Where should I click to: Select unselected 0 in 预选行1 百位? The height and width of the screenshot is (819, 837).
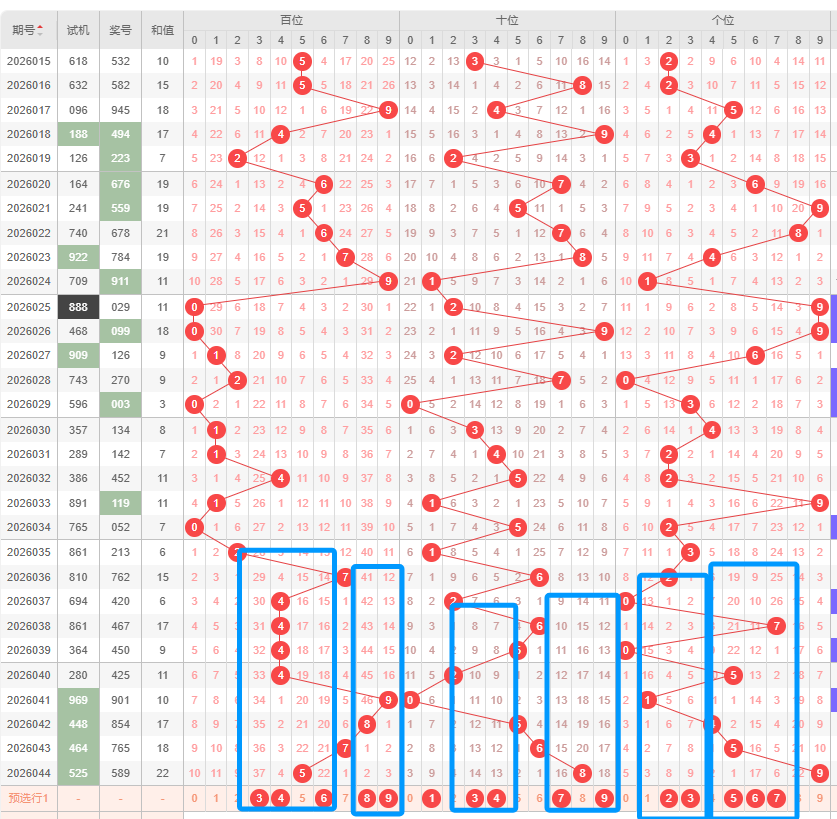click(x=194, y=798)
